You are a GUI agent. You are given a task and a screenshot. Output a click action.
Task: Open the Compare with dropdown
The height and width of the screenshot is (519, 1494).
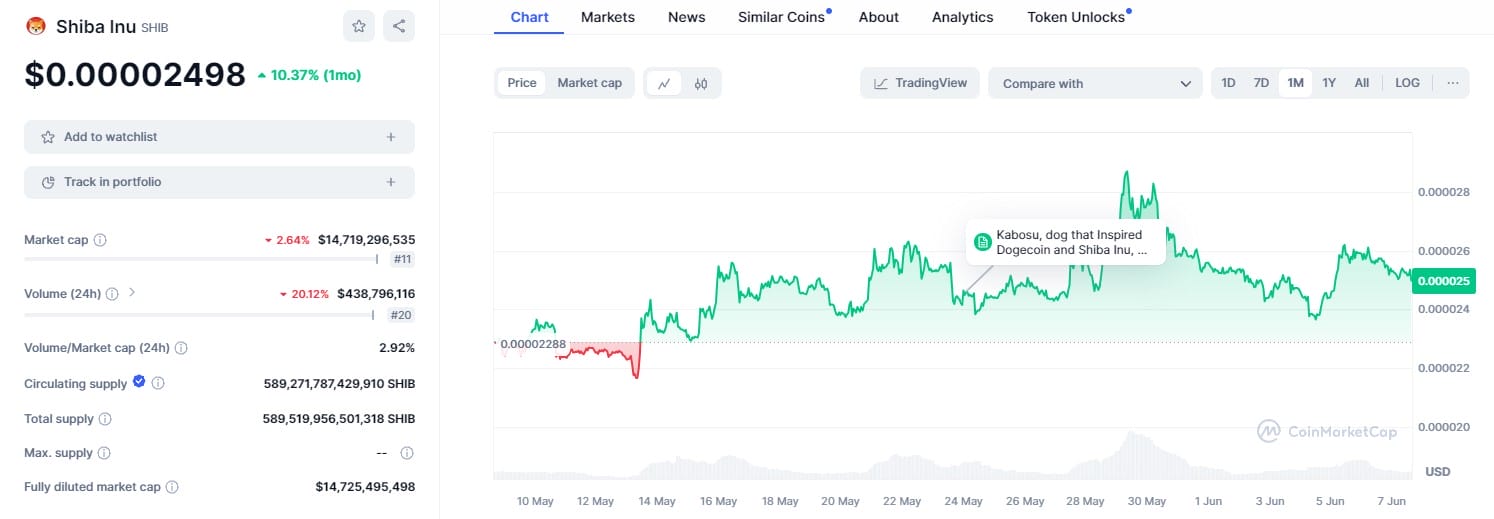[1095, 84]
